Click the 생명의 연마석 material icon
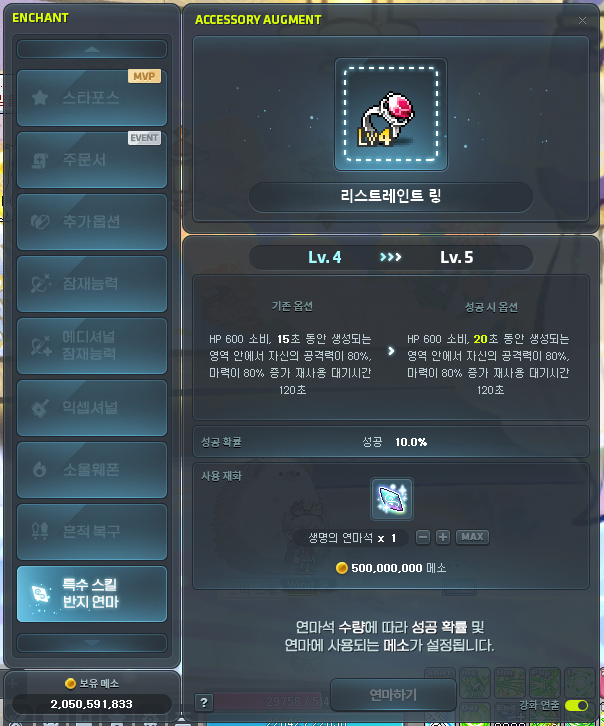604x726 pixels. (x=392, y=499)
